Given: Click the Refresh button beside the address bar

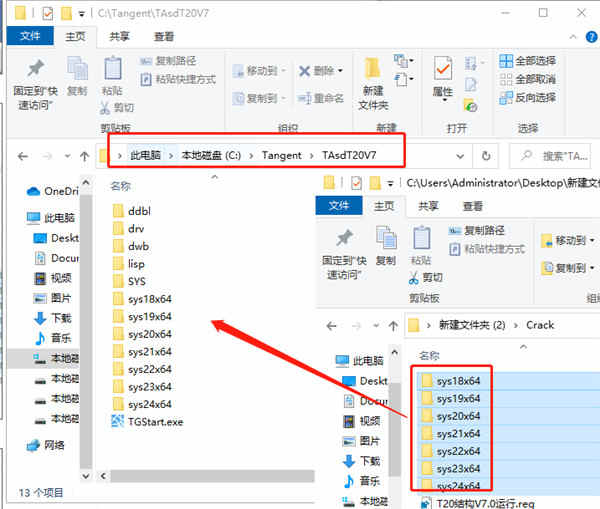Looking at the screenshot, I should pyautogui.click(x=486, y=156).
